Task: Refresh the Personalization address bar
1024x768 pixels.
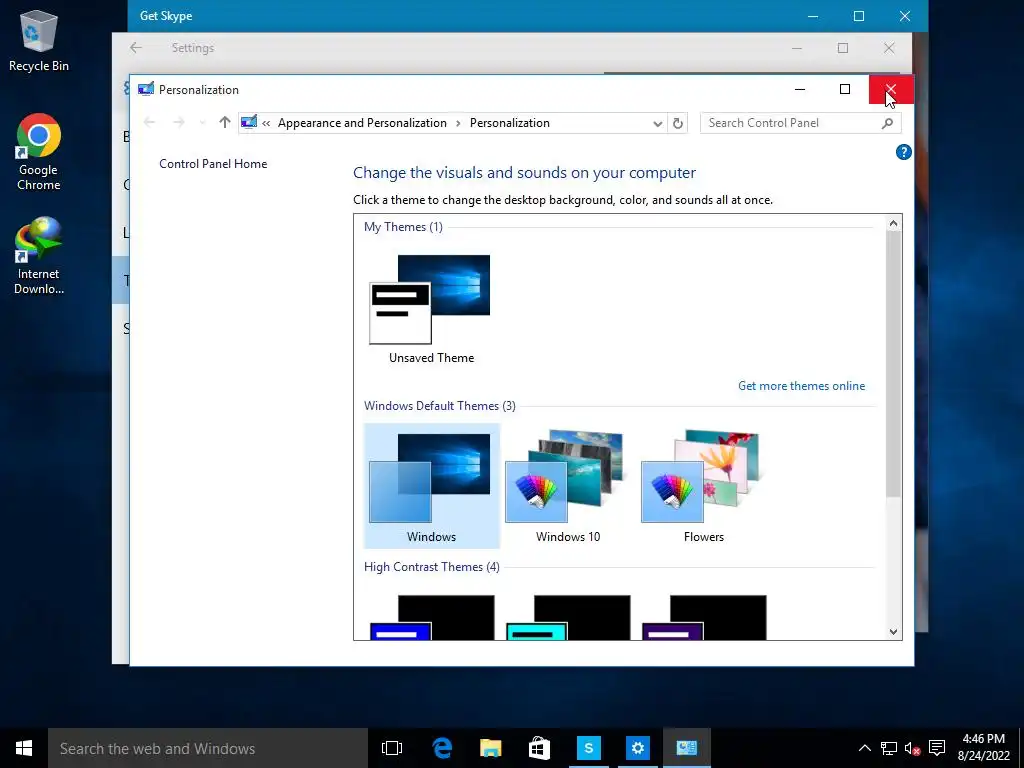Action: (678, 123)
